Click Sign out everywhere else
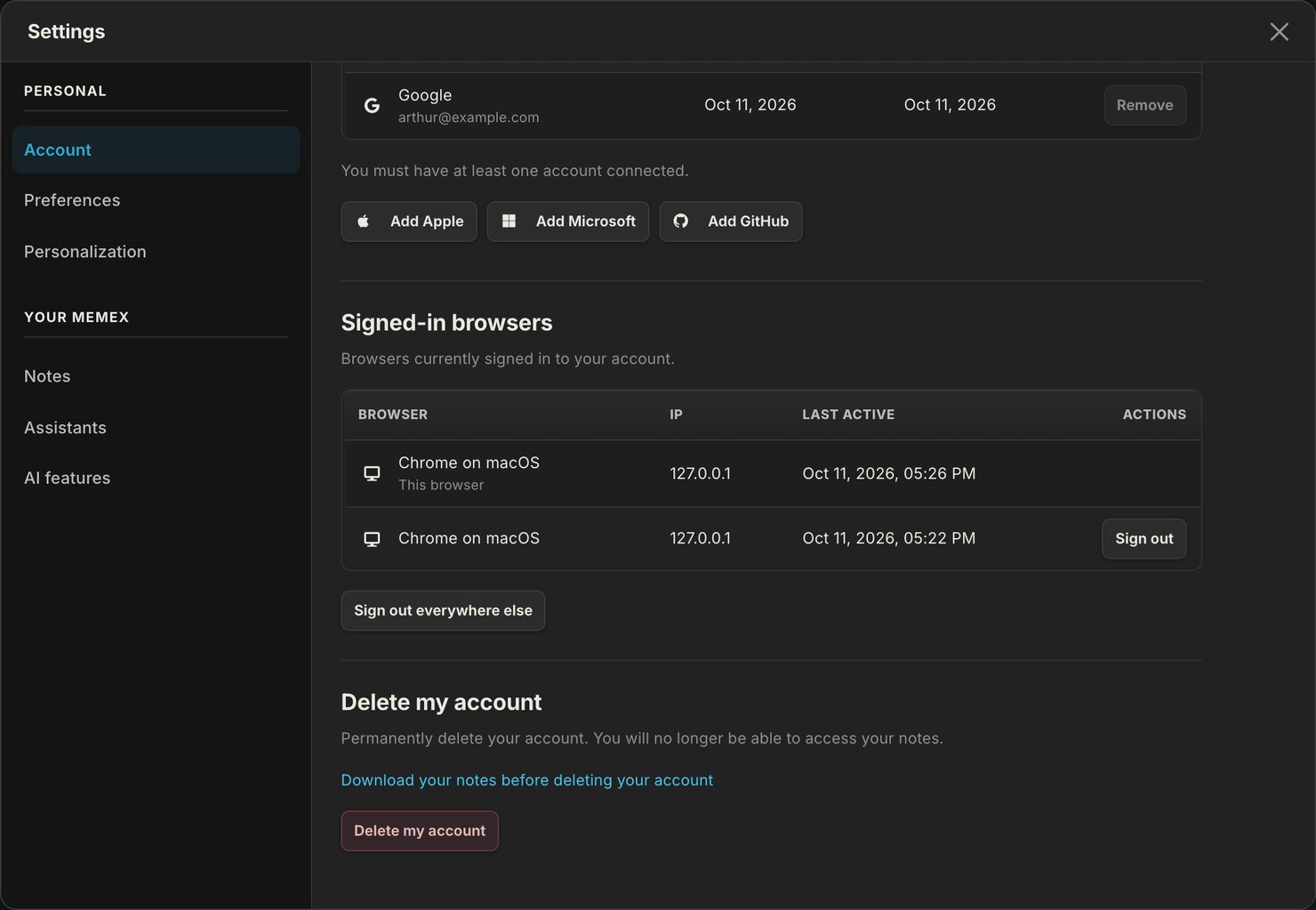 [x=443, y=611]
